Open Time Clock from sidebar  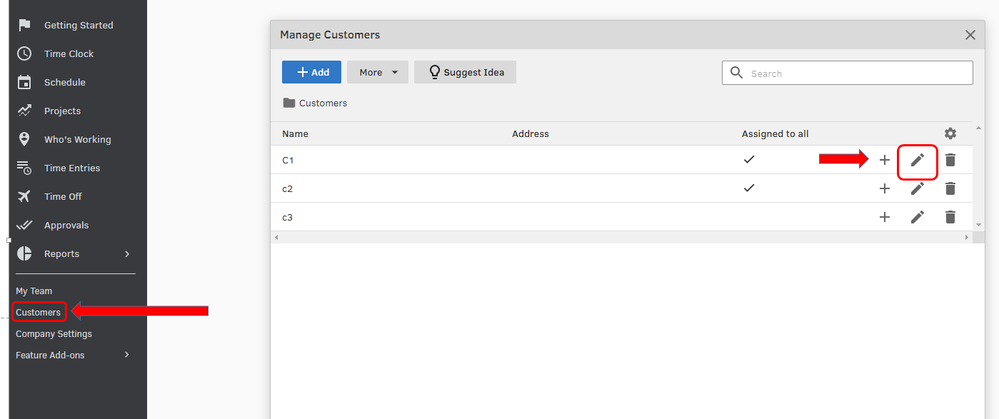point(68,54)
